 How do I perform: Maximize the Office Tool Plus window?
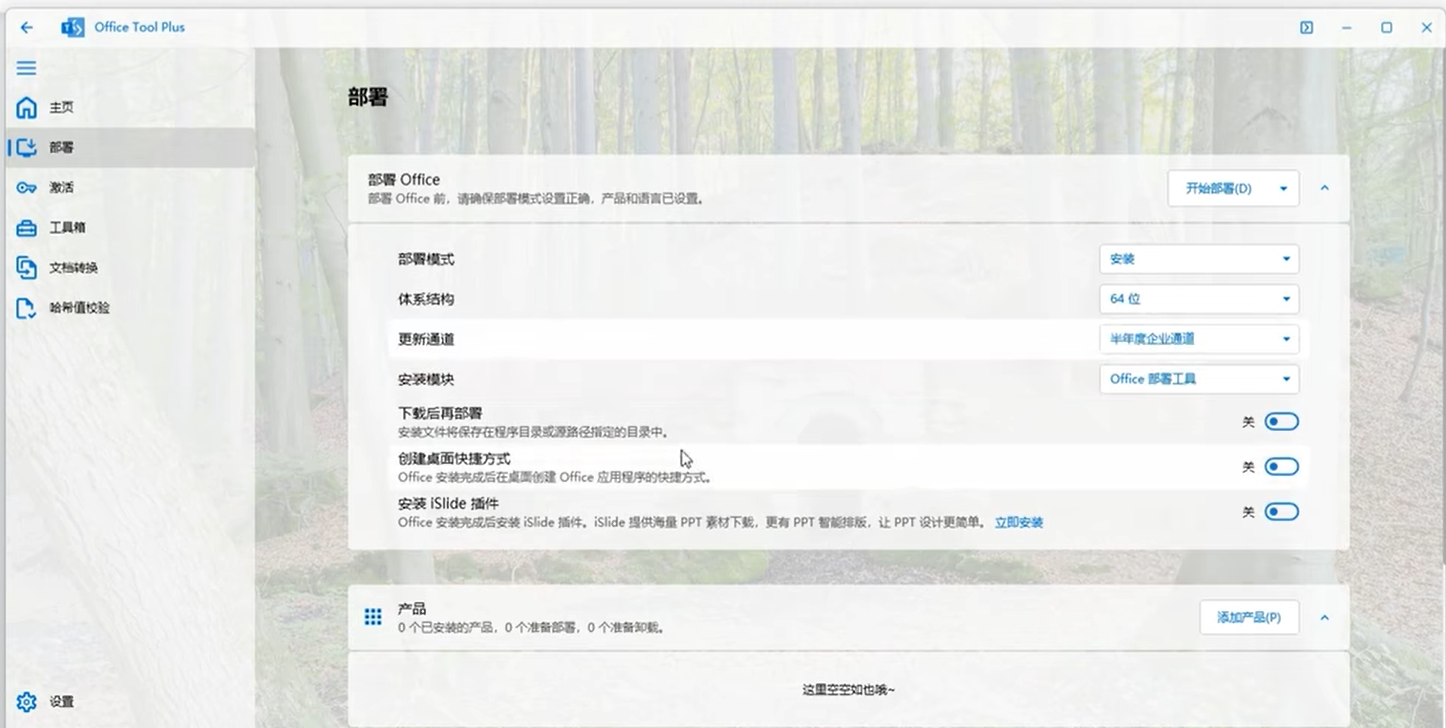point(1387,28)
